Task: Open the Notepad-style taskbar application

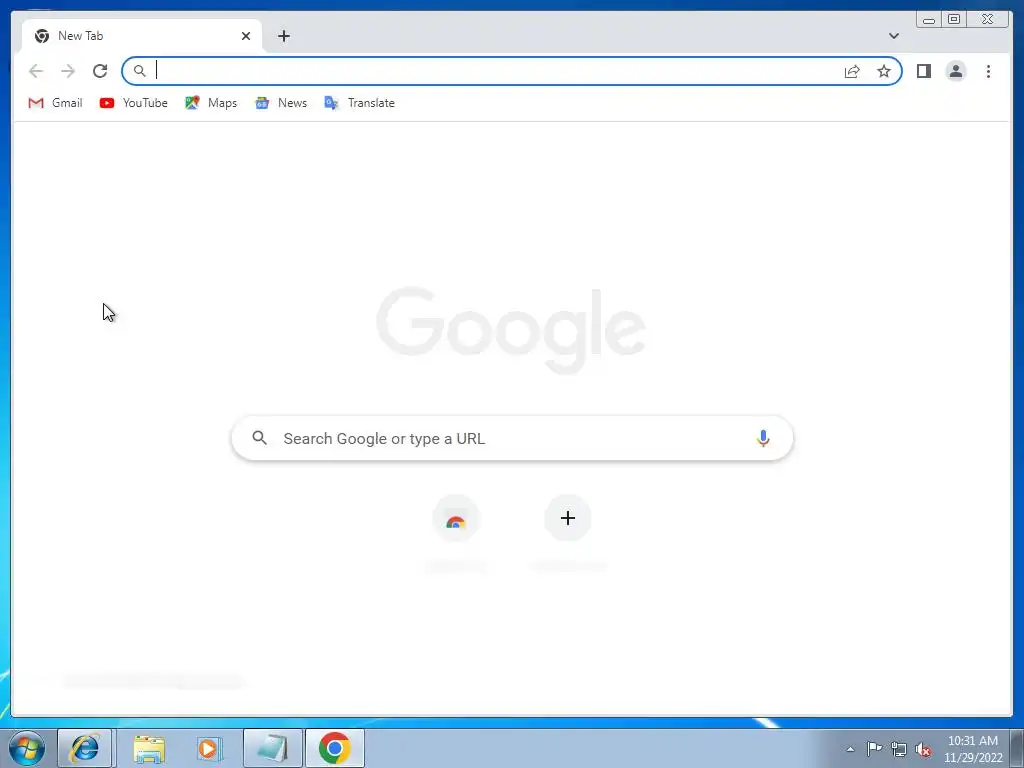Action: pos(272,748)
